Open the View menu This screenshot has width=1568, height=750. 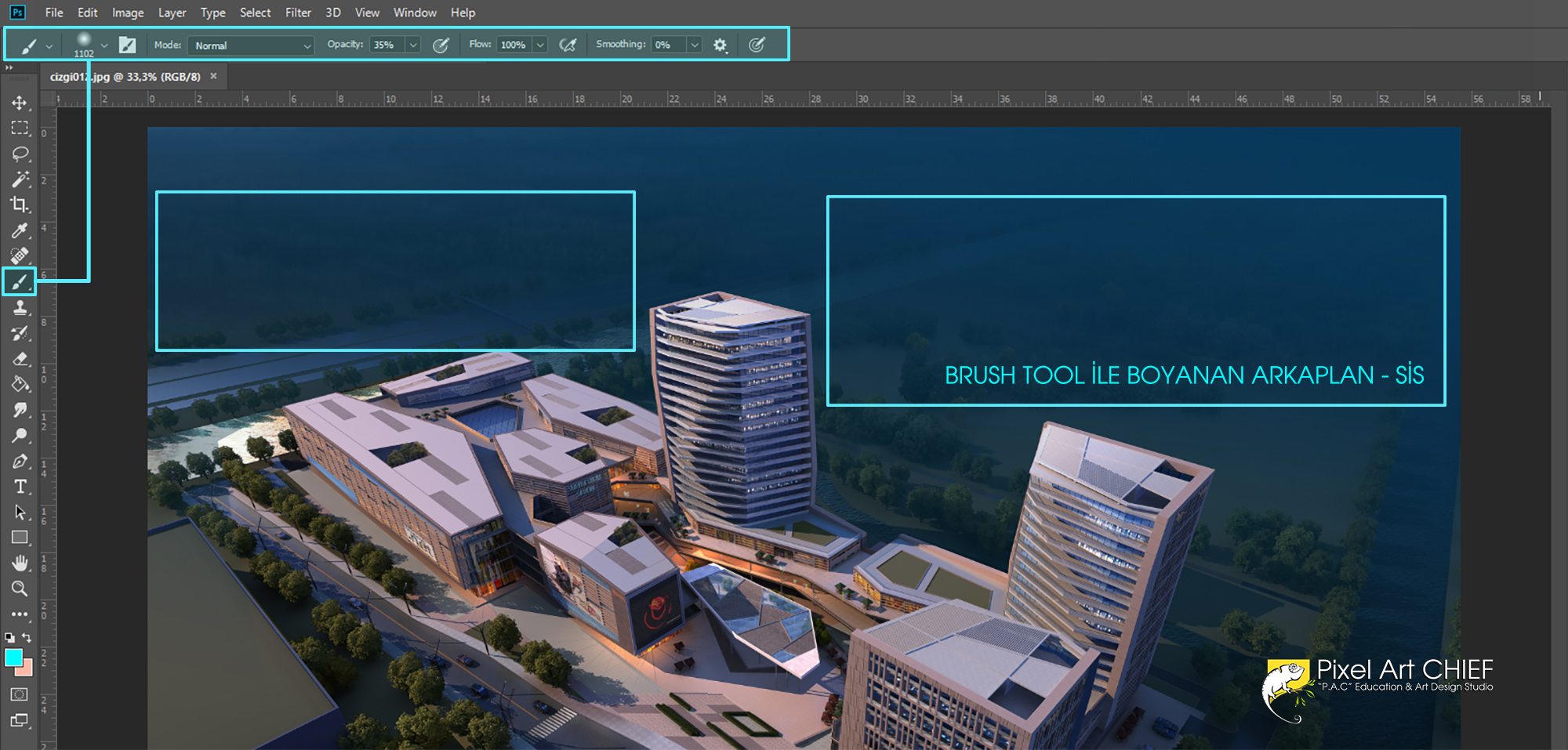[367, 13]
